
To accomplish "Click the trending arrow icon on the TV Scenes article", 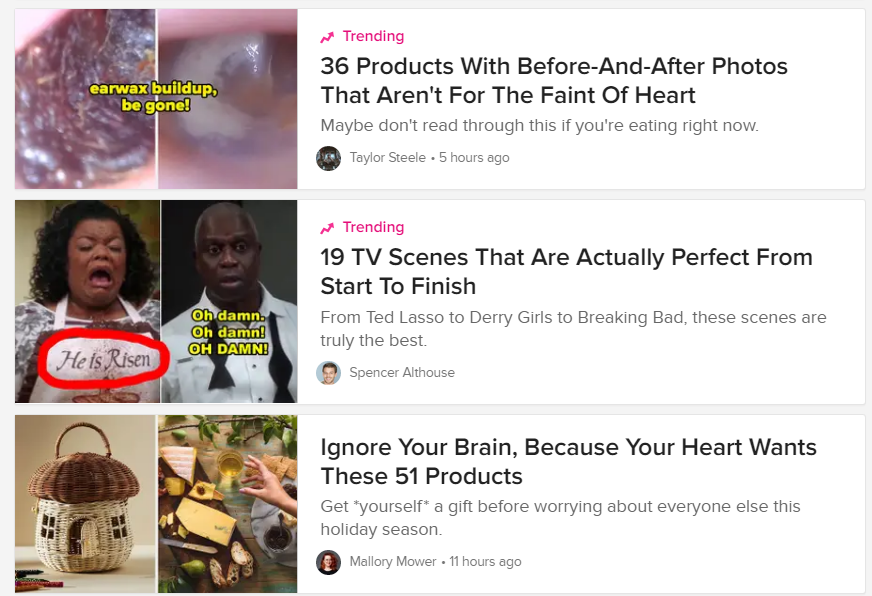I will (x=327, y=228).
